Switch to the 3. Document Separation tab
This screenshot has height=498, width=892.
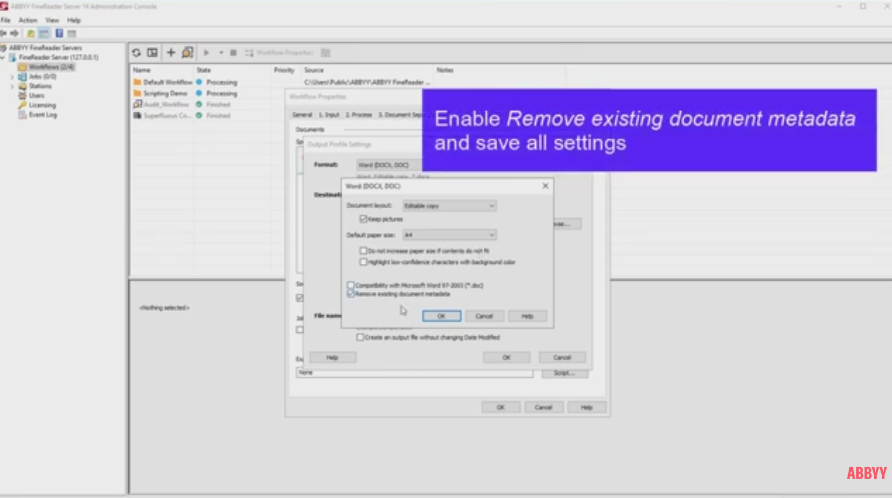click(399, 115)
